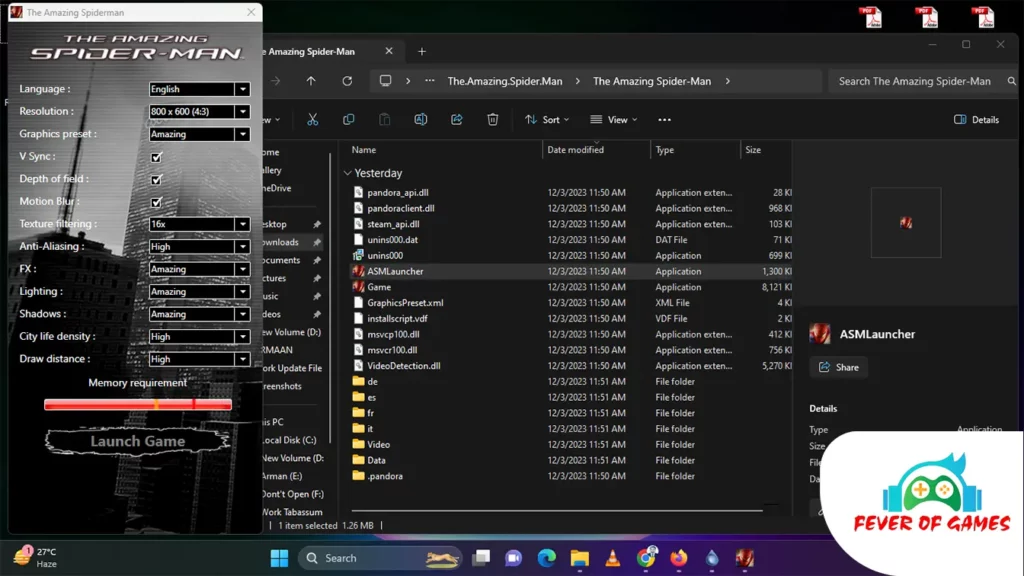Open Google Chrome from the taskbar

pos(646,558)
